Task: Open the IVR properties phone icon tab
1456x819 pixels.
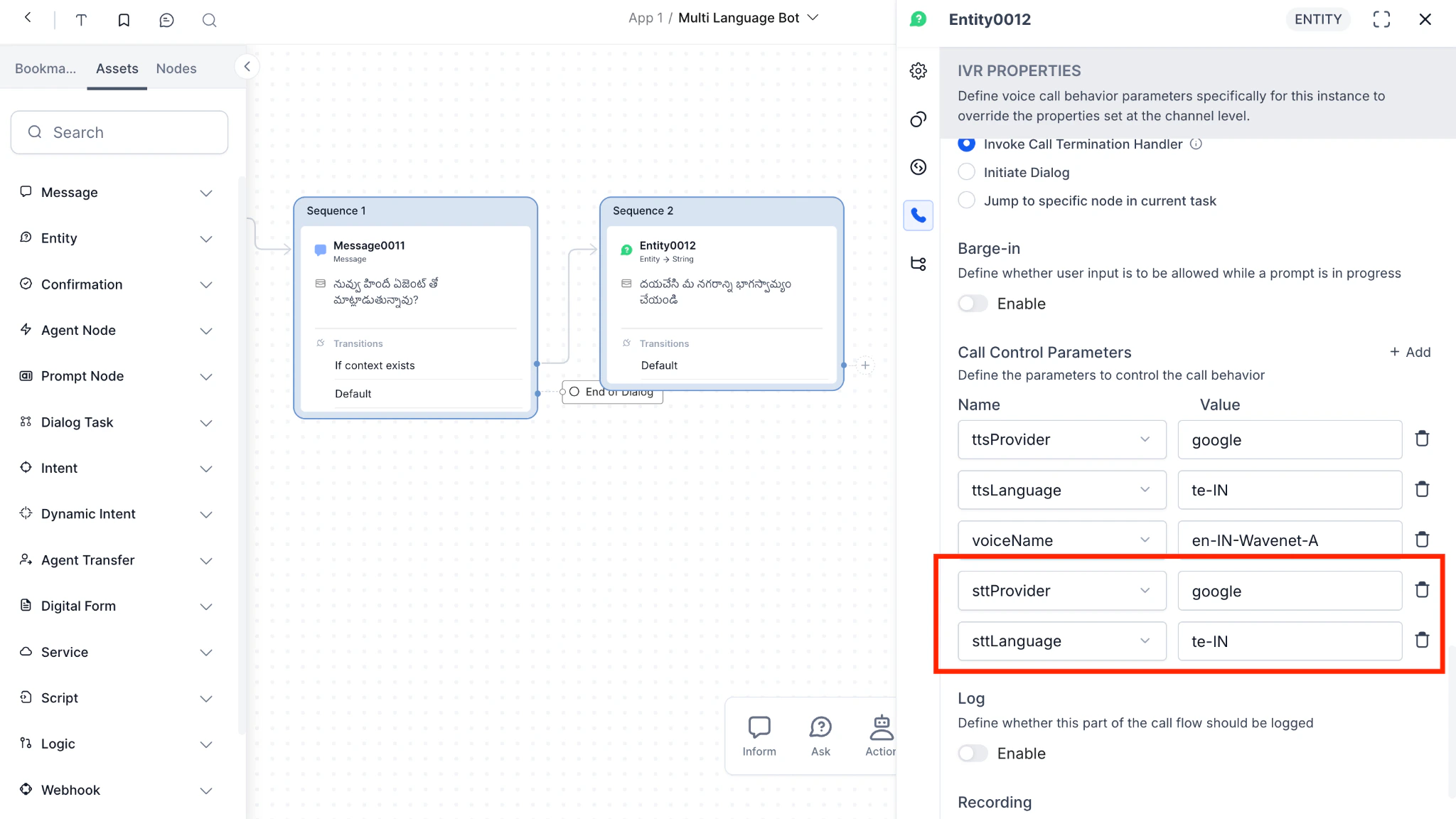Action: tap(918, 215)
